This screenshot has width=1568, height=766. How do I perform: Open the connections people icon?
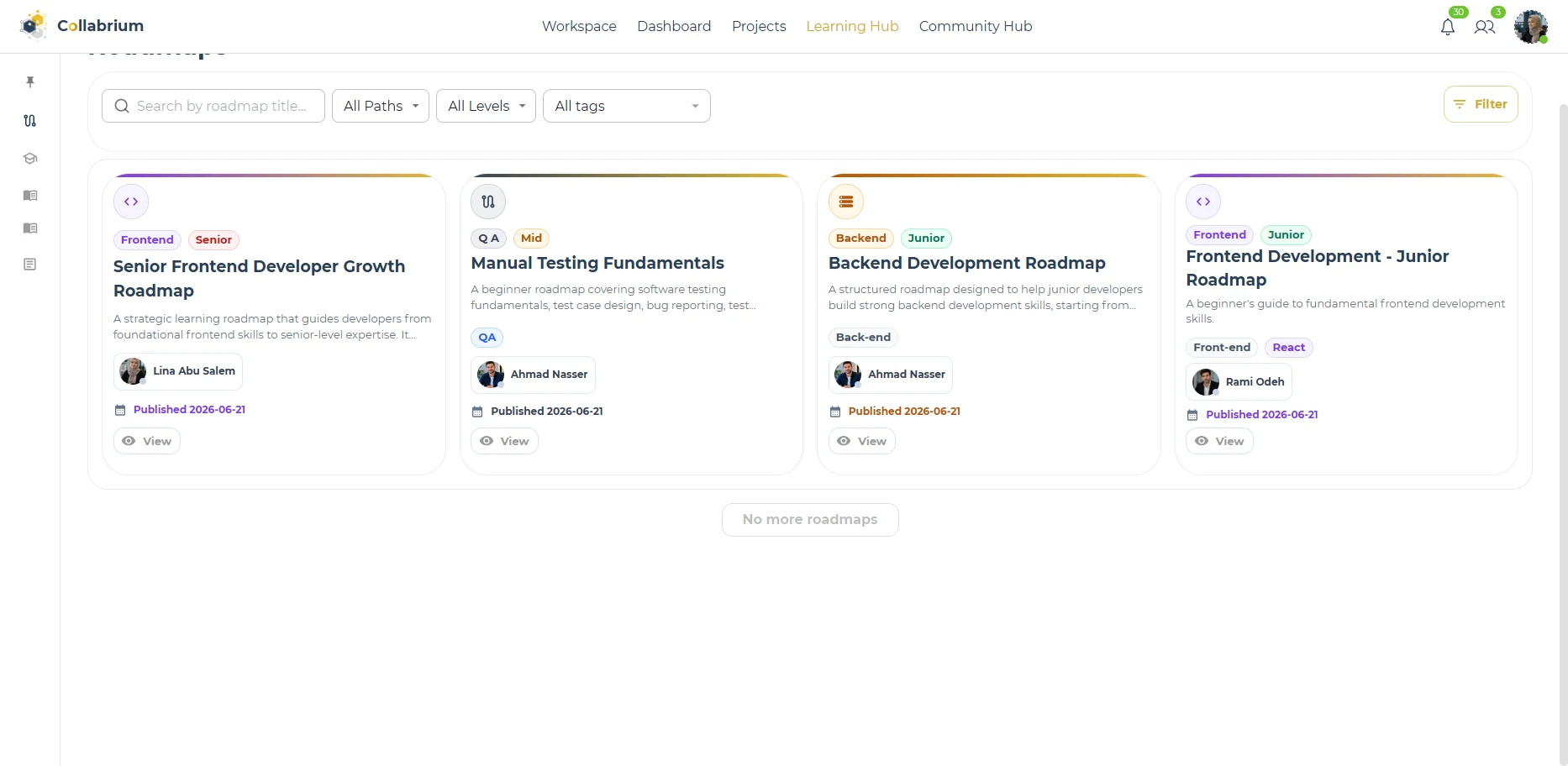(1485, 27)
